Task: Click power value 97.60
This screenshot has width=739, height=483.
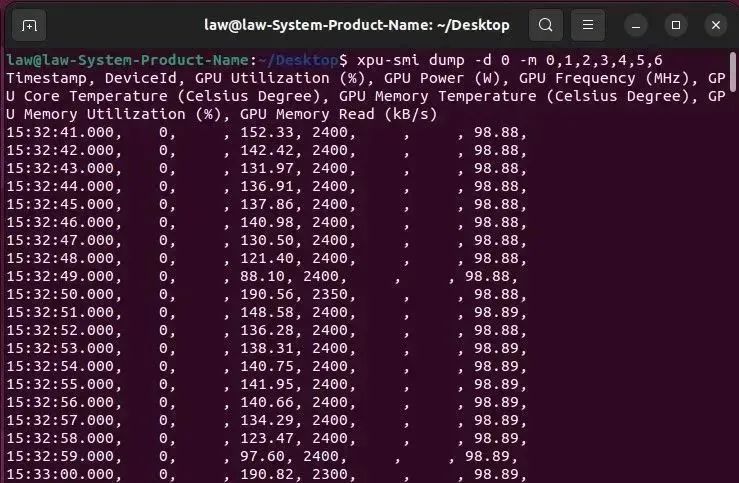Action: click(x=263, y=456)
